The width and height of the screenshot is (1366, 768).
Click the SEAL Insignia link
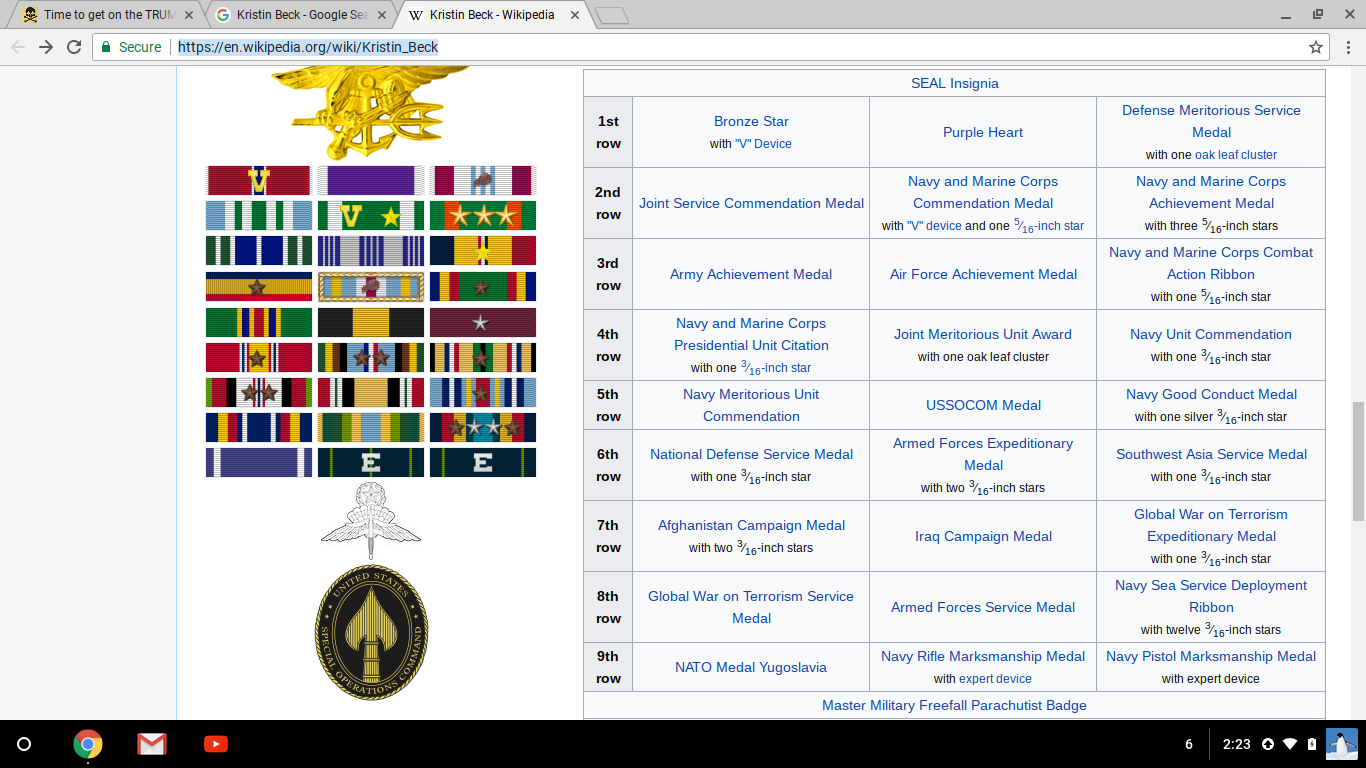click(x=954, y=83)
